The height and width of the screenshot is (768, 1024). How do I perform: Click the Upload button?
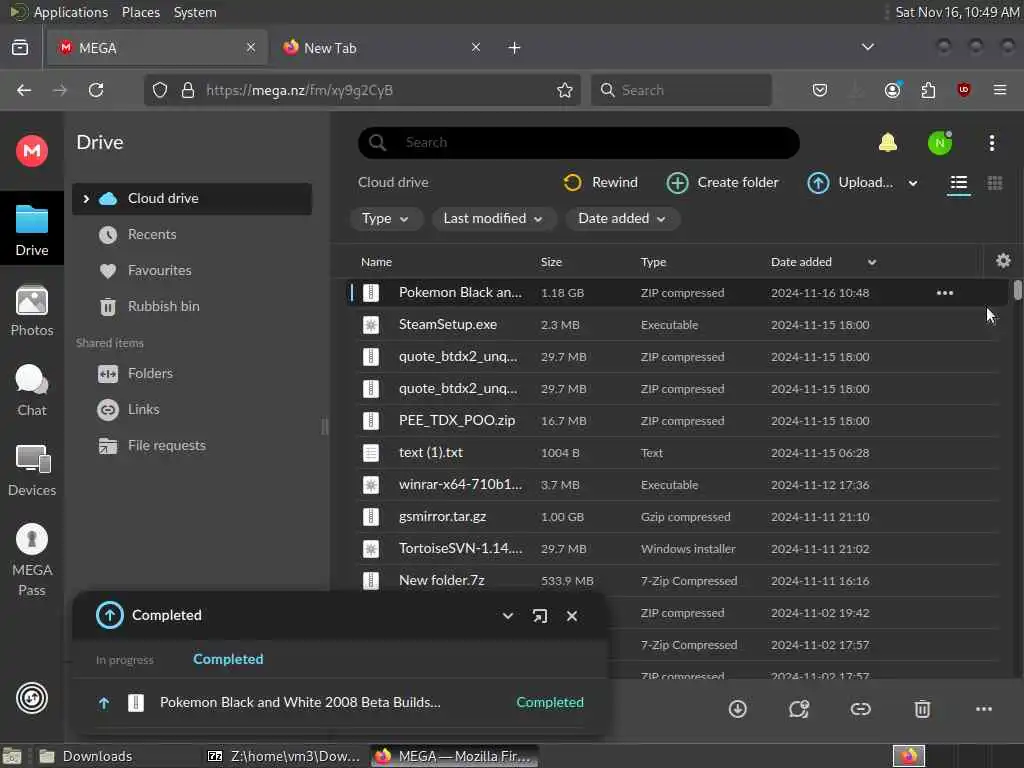(850, 183)
